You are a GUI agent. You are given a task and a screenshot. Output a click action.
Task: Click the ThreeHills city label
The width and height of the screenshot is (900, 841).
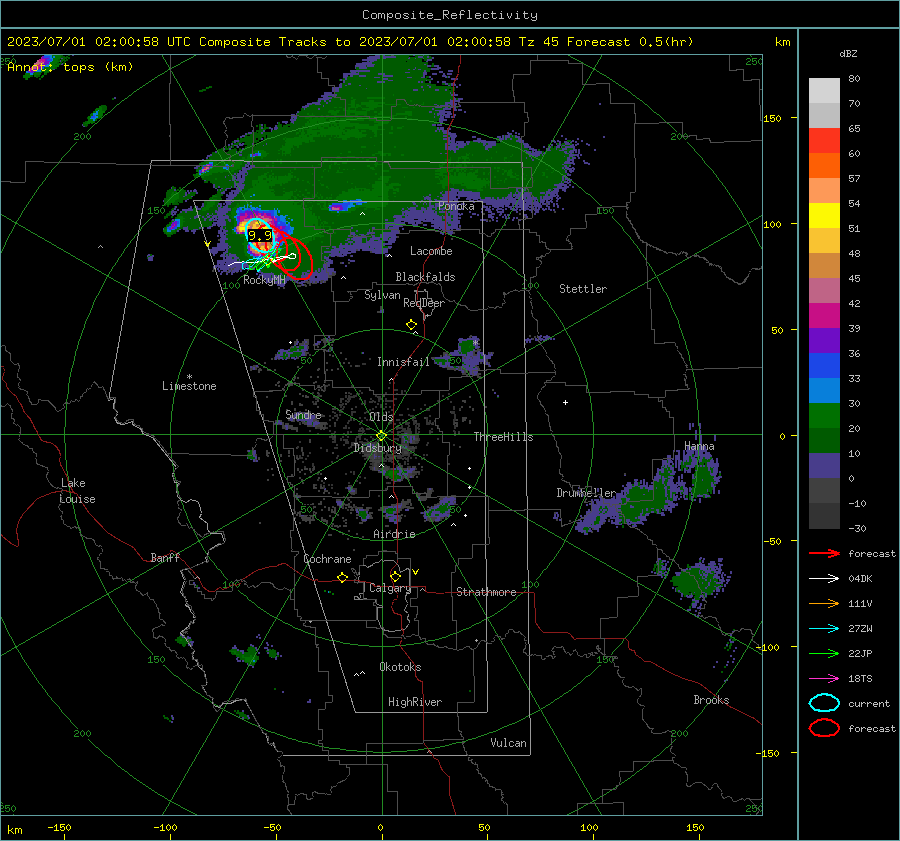[503, 437]
